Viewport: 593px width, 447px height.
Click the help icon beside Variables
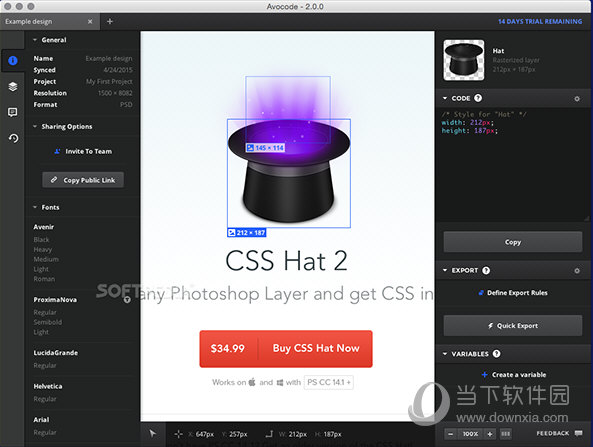pyautogui.click(x=497, y=354)
